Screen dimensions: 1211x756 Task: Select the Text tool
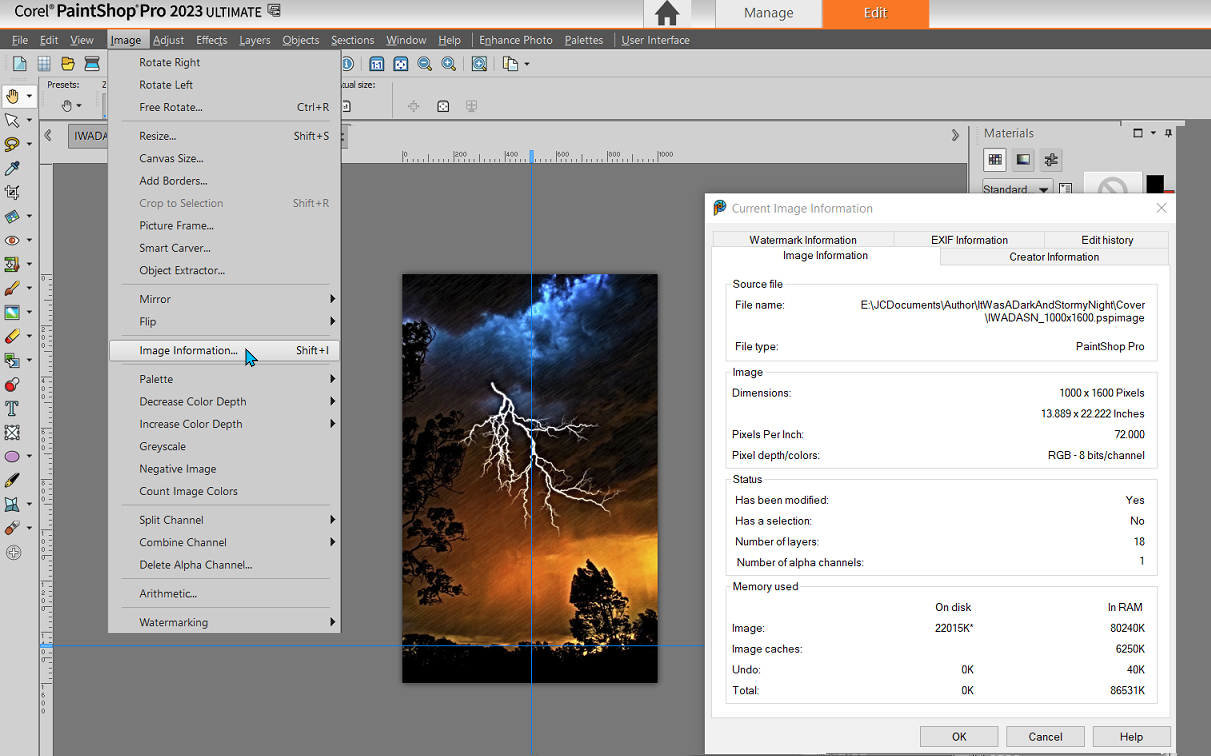(x=13, y=408)
